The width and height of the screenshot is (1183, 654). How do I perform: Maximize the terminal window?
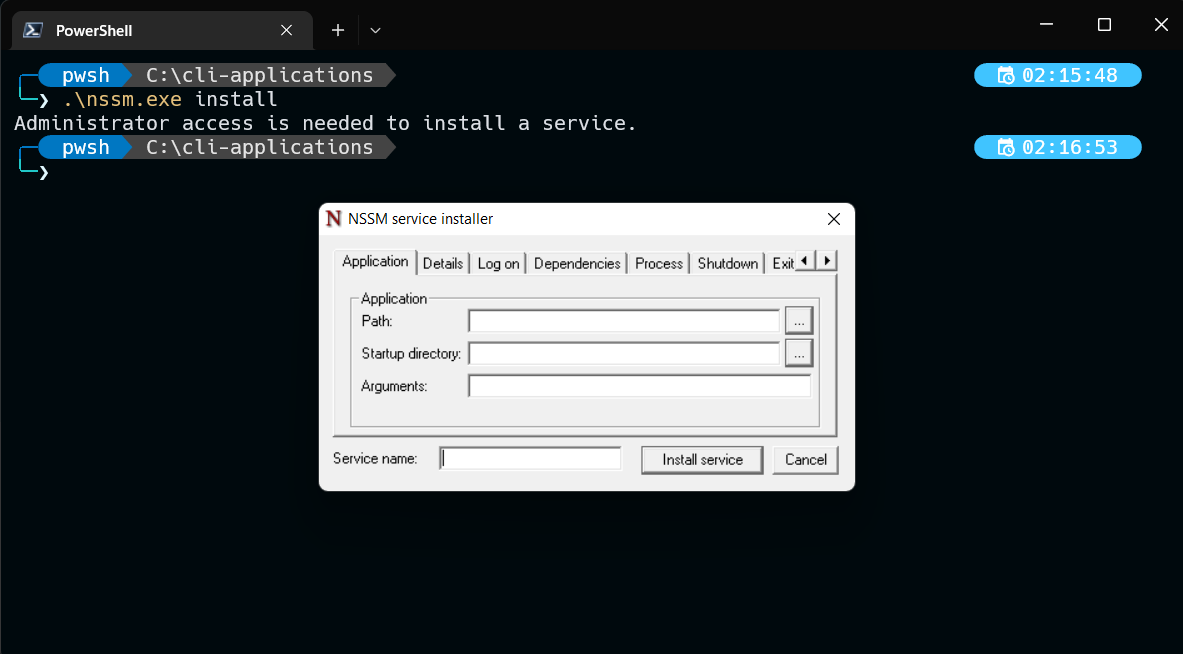point(1104,25)
